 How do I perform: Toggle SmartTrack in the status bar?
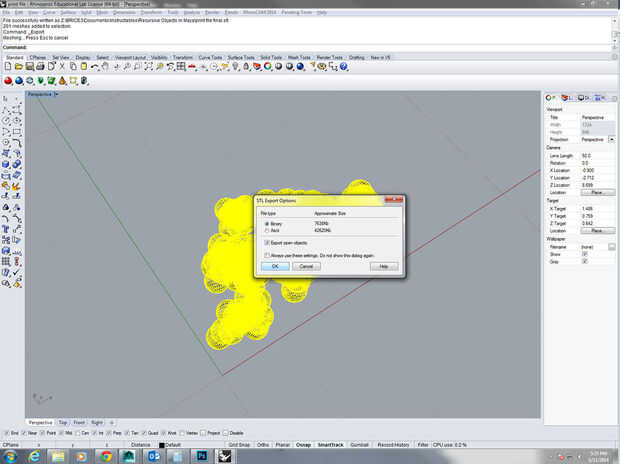tap(331, 445)
